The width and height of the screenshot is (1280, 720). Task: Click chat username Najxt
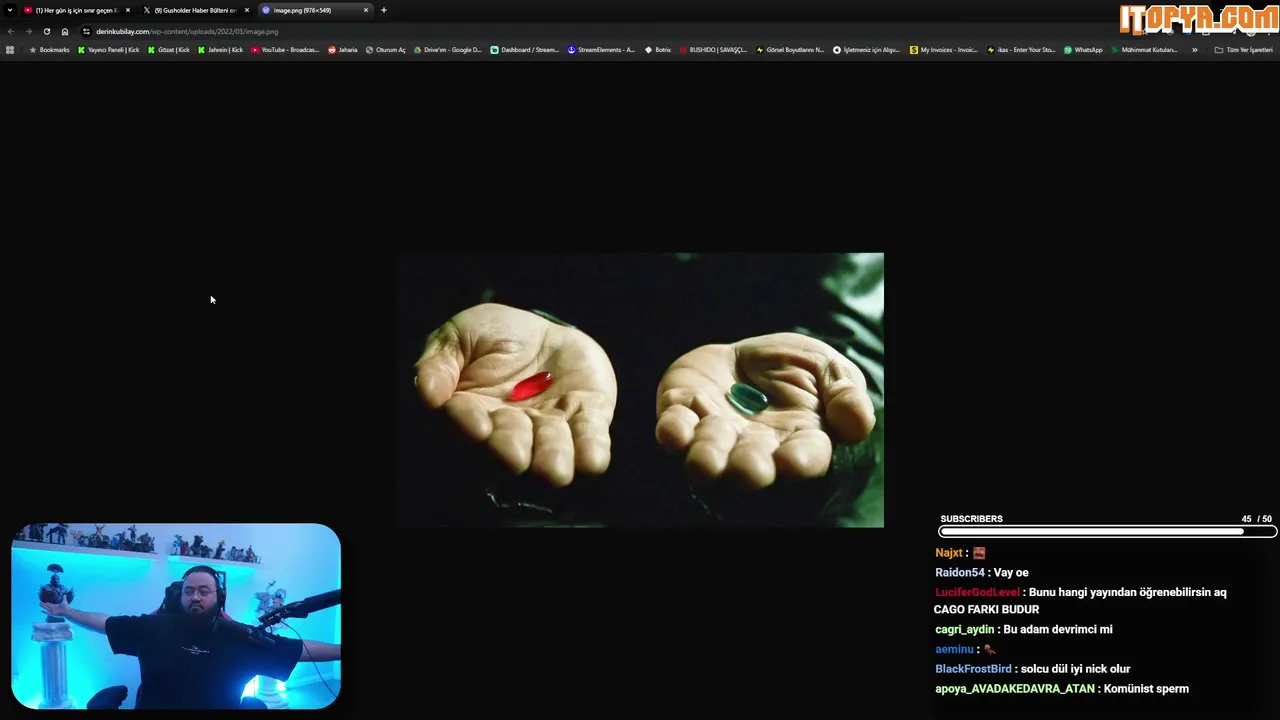click(x=949, y=553)
